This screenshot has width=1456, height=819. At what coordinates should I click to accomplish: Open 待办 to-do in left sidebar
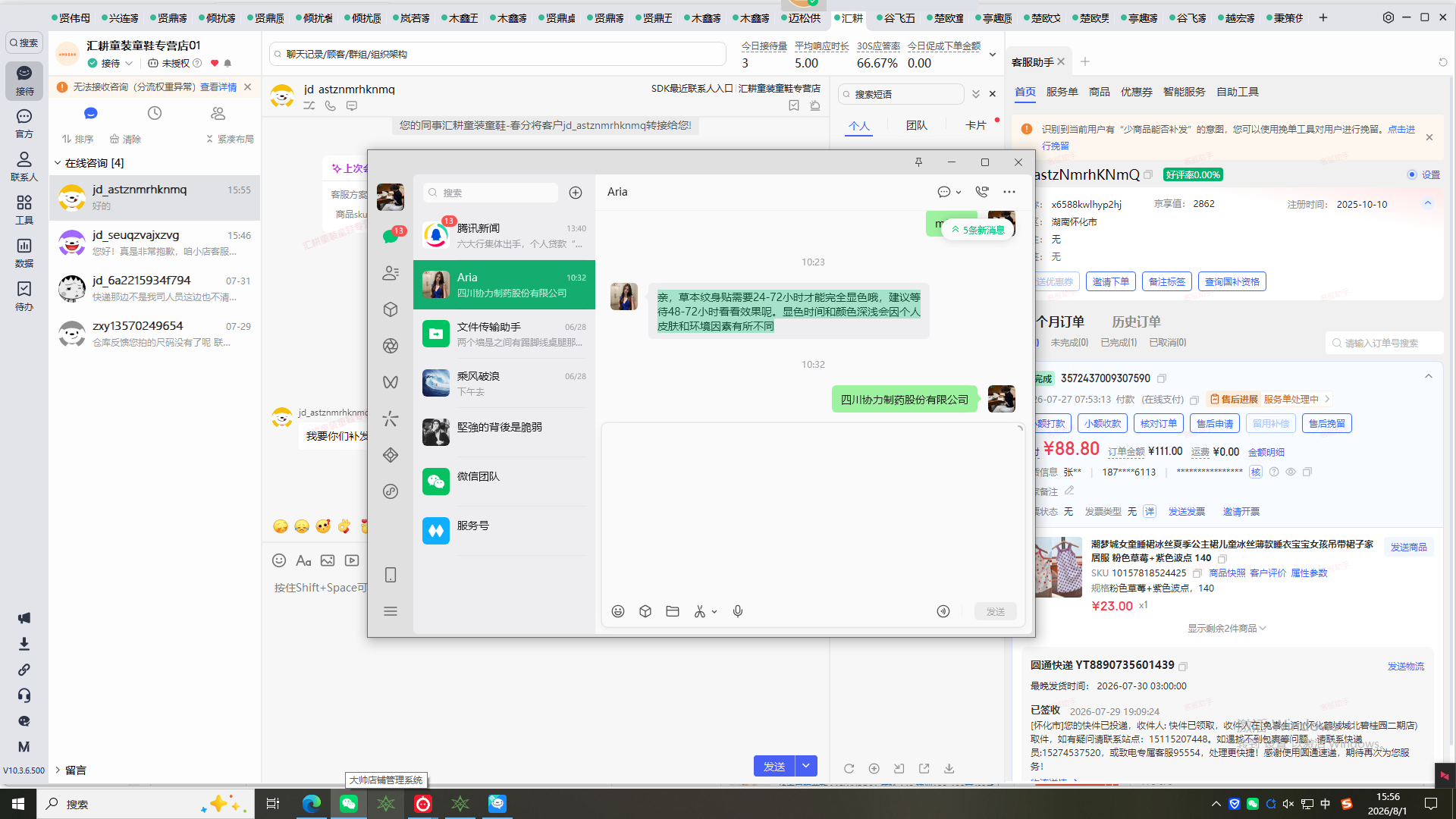point(24,297)
